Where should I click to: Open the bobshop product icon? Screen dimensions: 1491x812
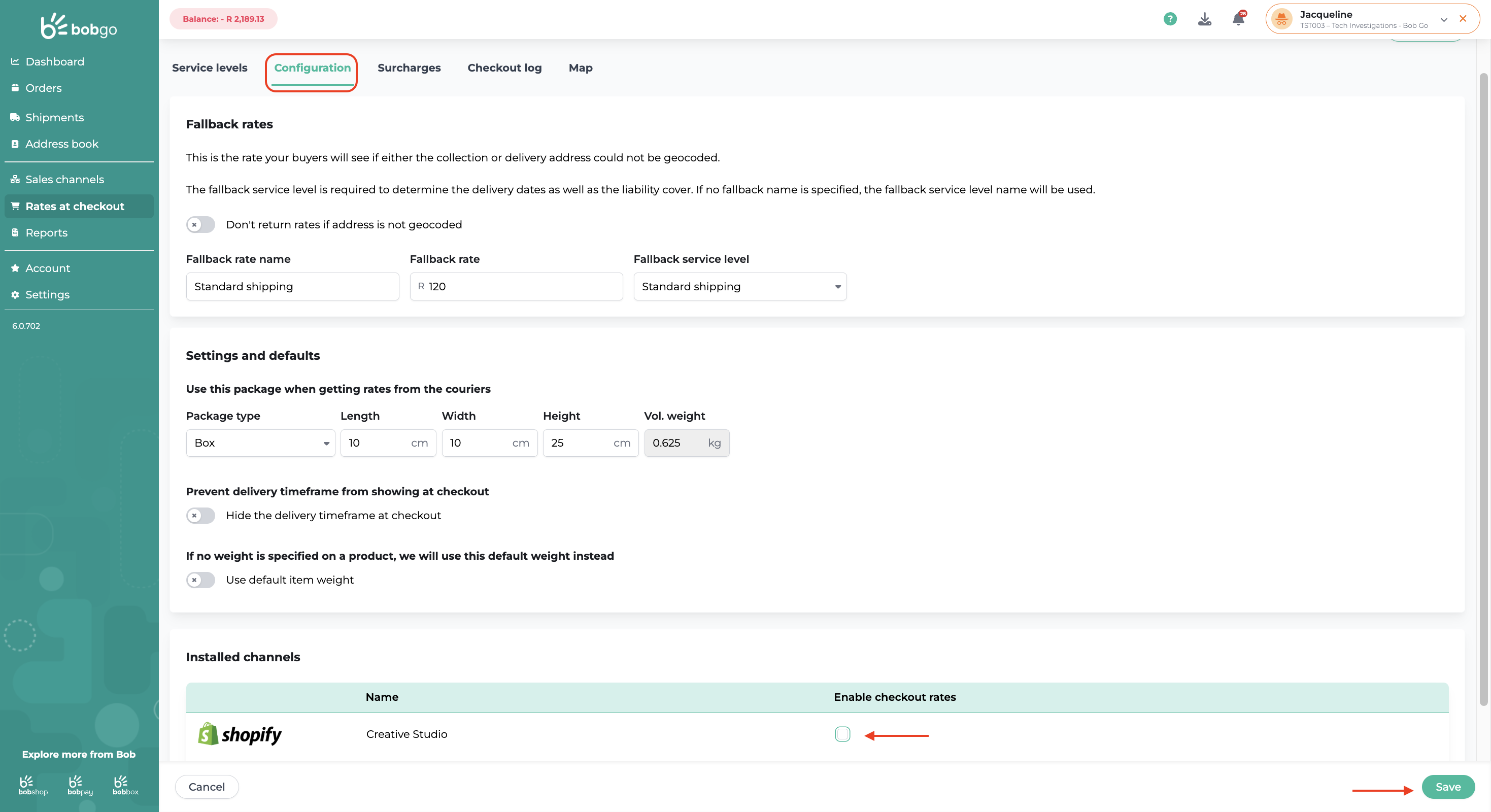point(33,786)
